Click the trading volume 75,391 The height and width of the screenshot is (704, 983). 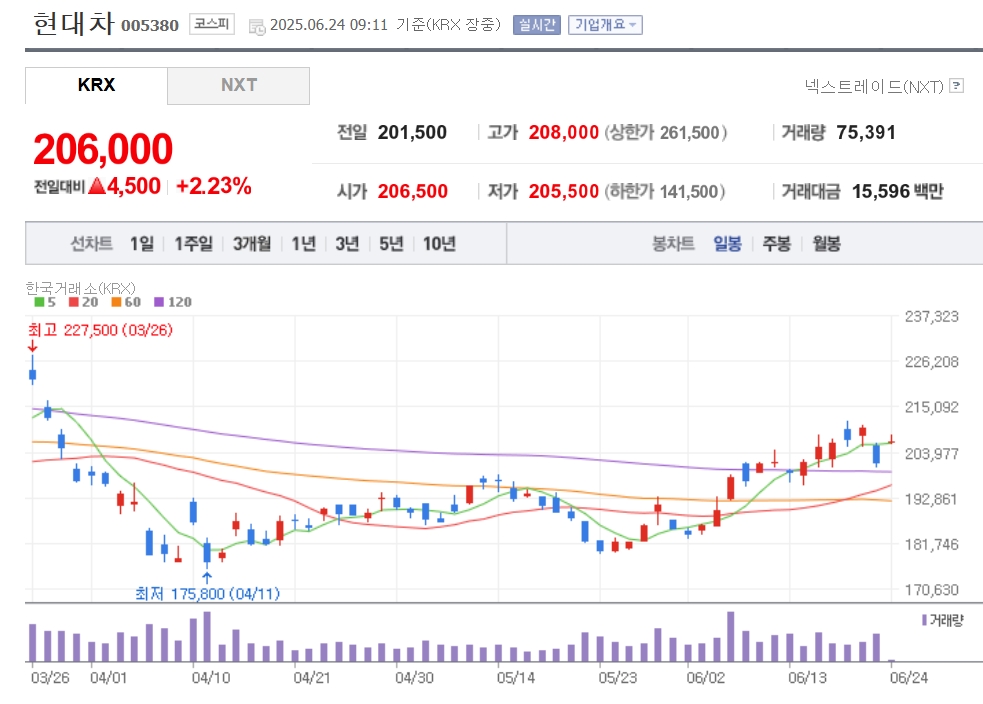pyautogui.click(x=866, y=132)
